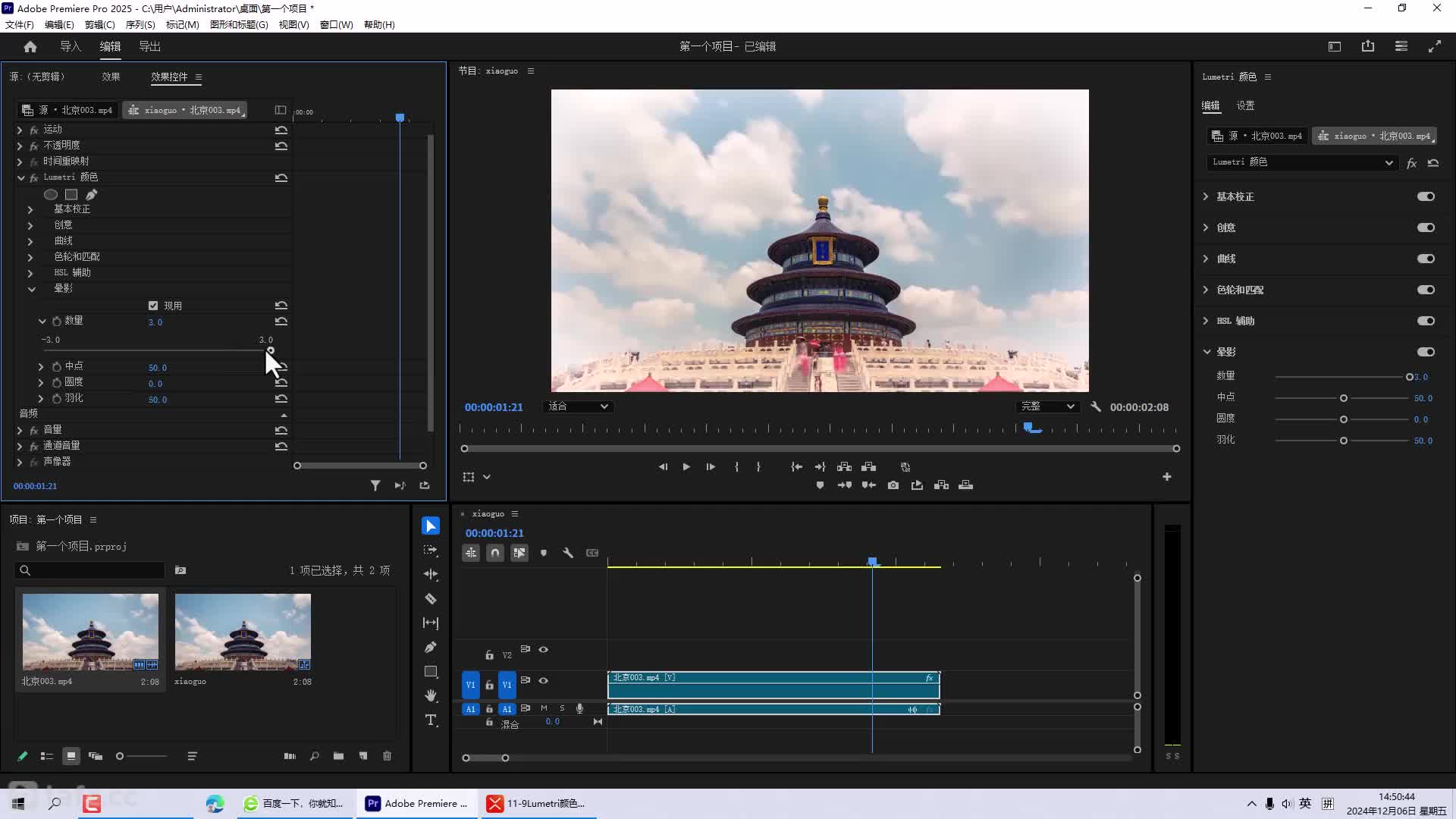Mute audio track A1
The image size is (1456, 819).
[544, 708]
